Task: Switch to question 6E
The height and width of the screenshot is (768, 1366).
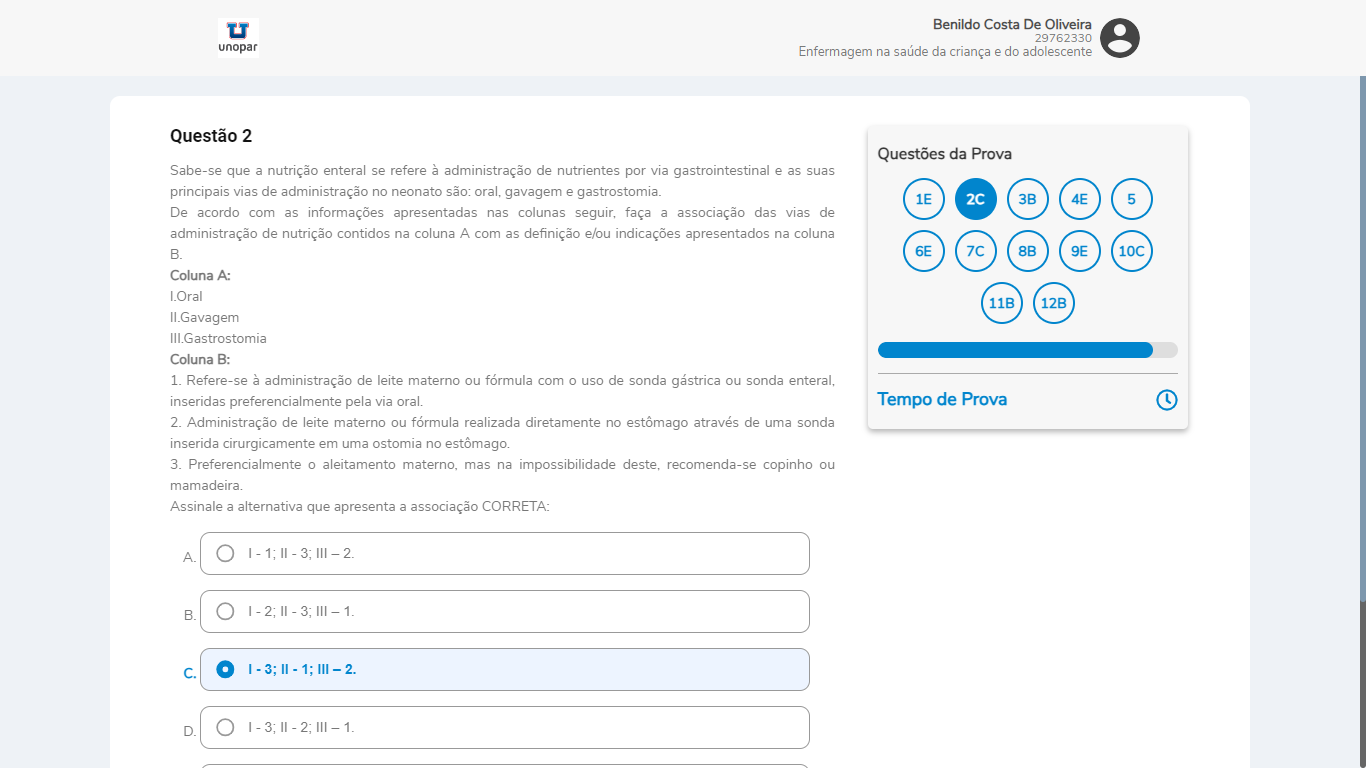Action: (x=923, y=251)
